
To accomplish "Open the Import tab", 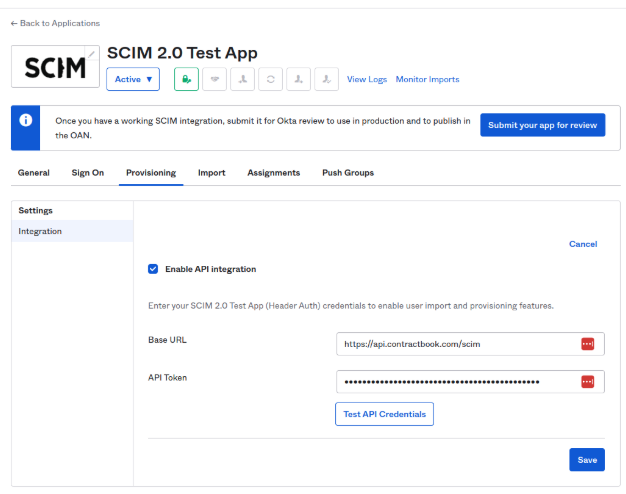I will (212, 173).
